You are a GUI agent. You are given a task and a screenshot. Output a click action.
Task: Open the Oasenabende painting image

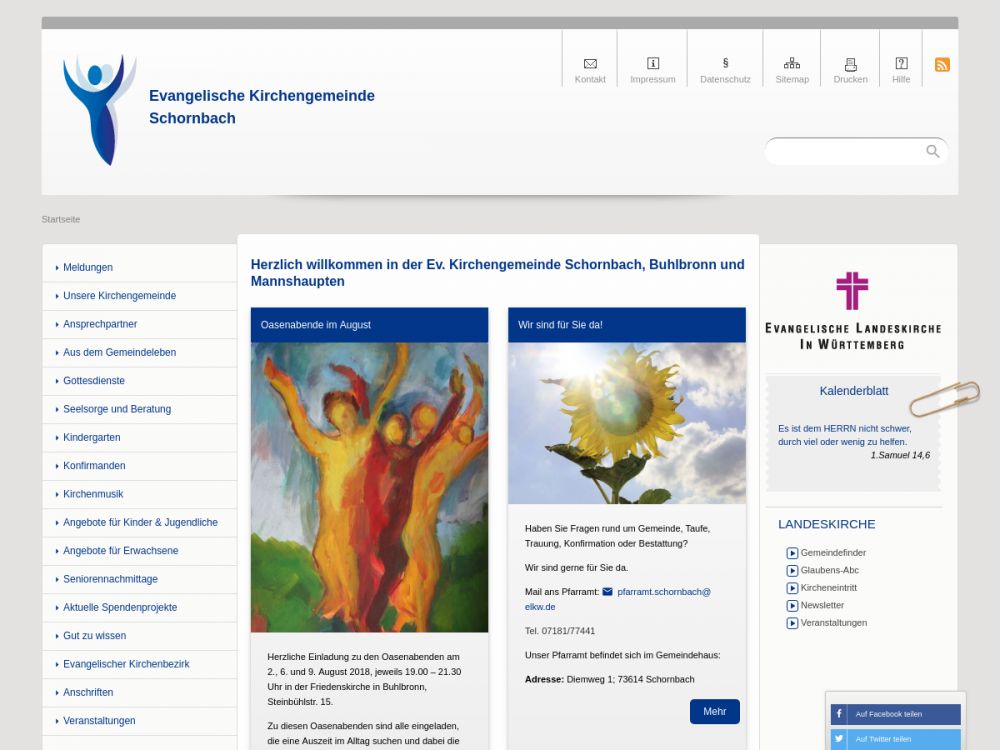click(369, 487)
